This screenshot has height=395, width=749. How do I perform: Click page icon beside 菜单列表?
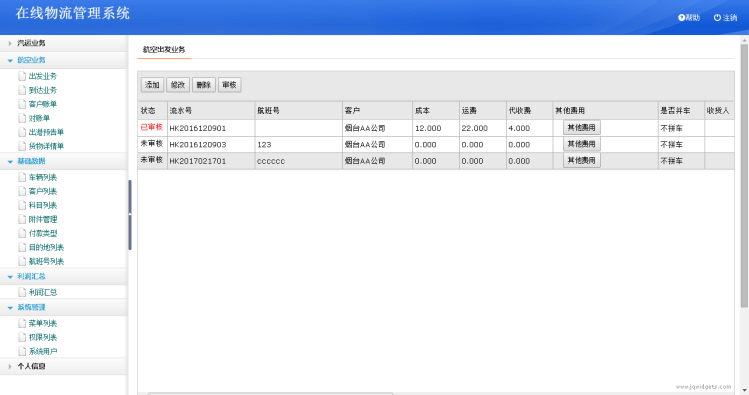click(x=22, y=323)
